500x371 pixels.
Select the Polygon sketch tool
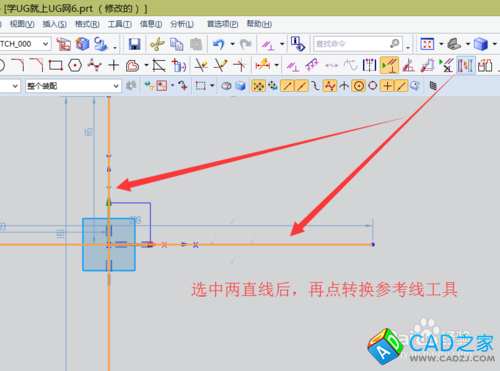click(75, 65)
